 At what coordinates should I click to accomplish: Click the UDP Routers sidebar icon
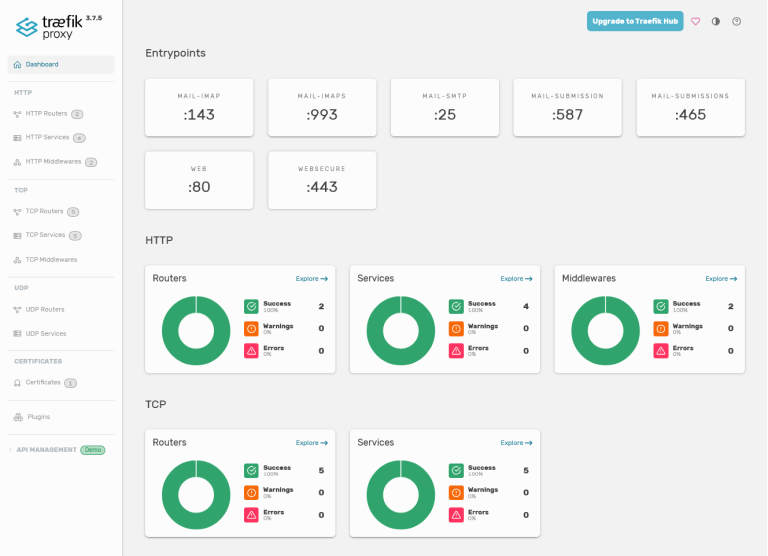(x=17, y=310)
